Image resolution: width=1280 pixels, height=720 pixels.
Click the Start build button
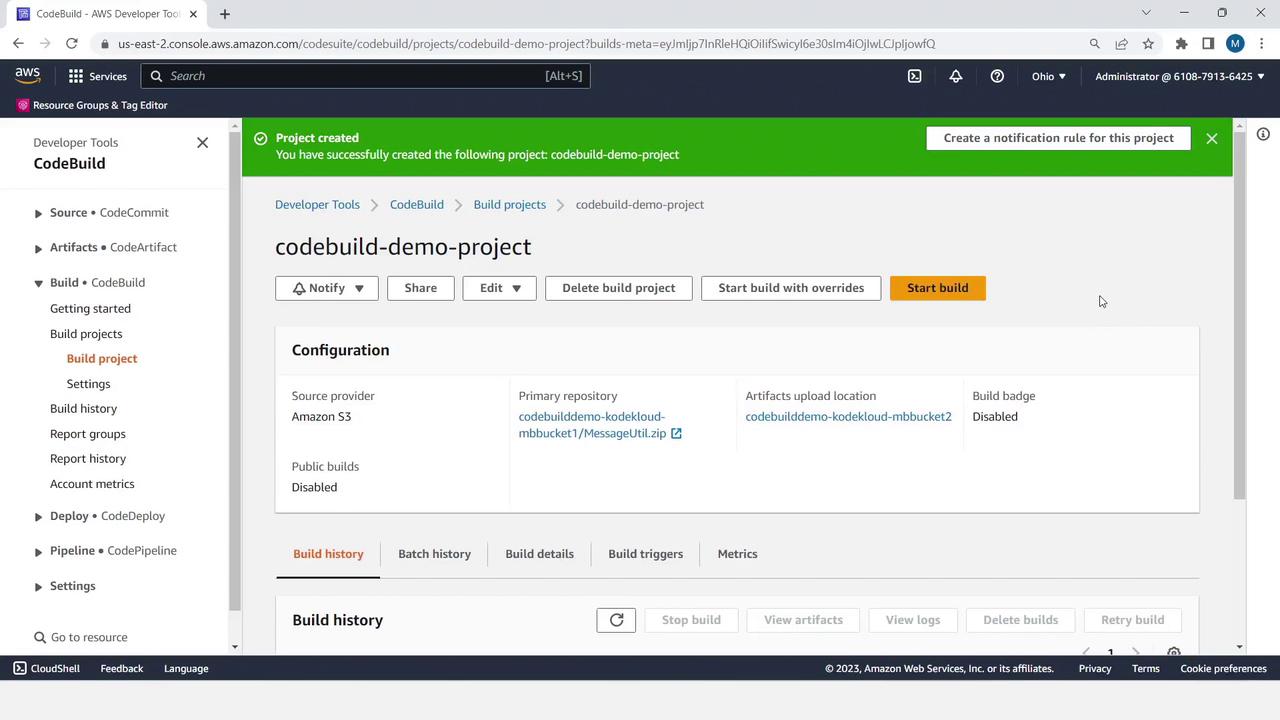tap(937, 288)
